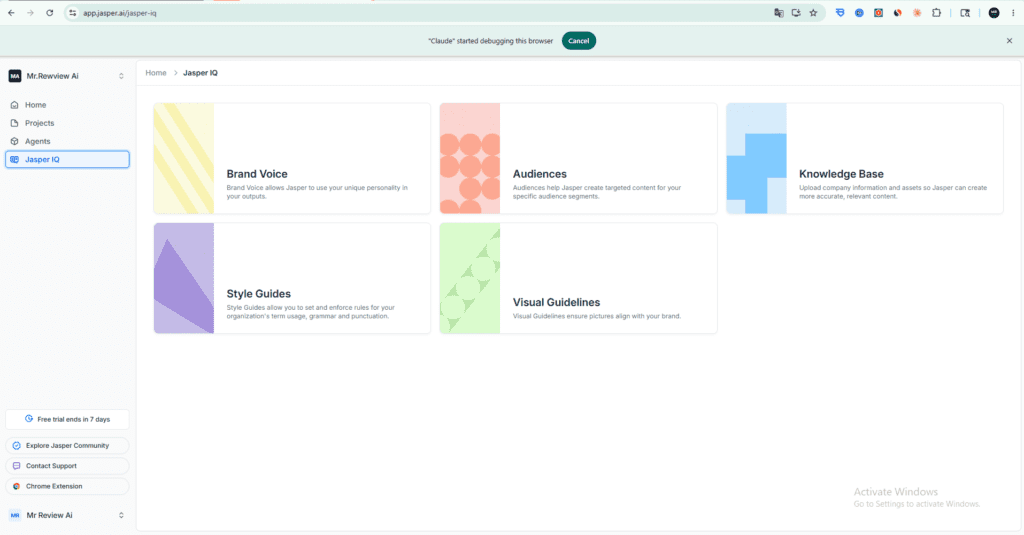This screenshot has height=535, width=1024.
Task: Click the browser forward arrow
Action: 30,13
